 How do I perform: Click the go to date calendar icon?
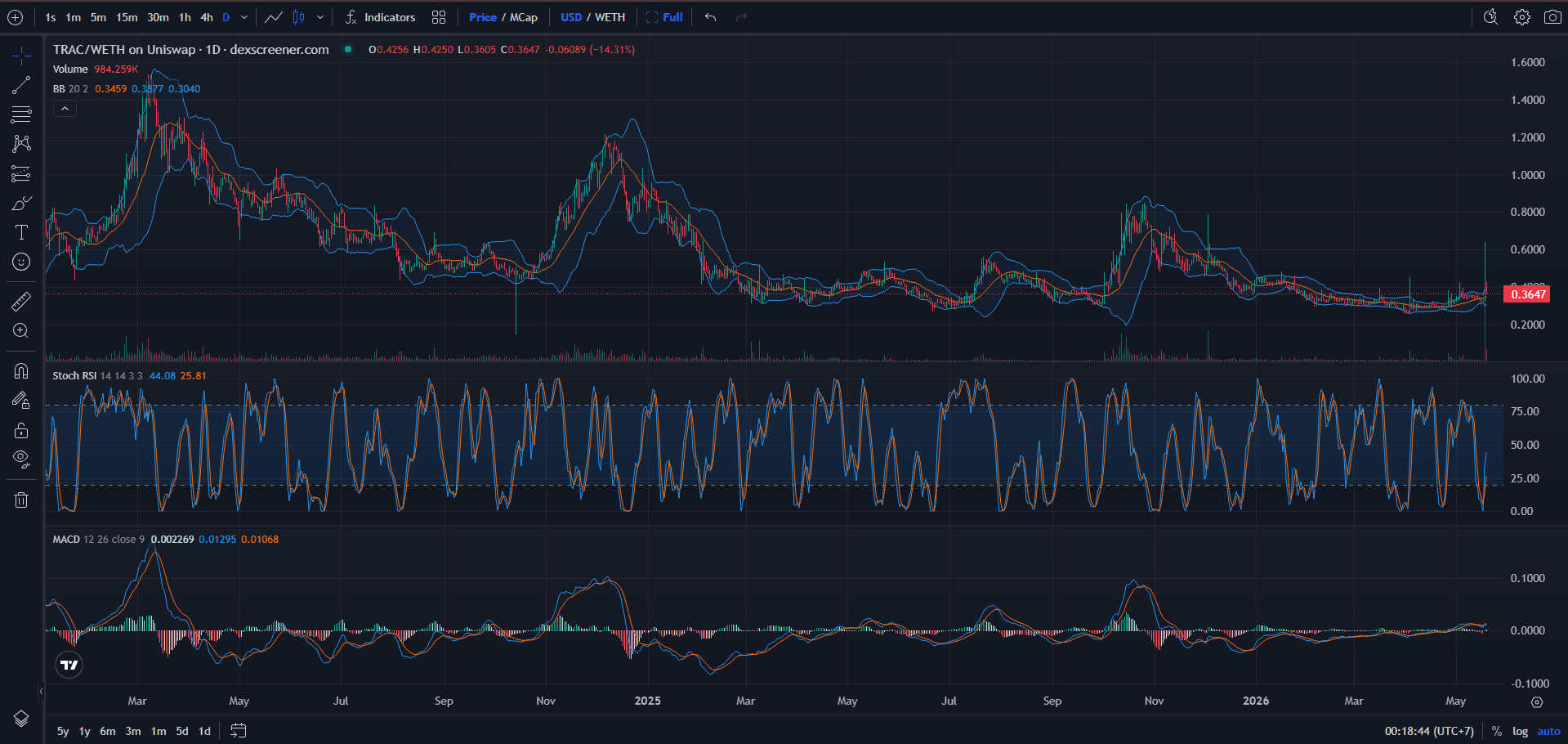pos(238,731)
